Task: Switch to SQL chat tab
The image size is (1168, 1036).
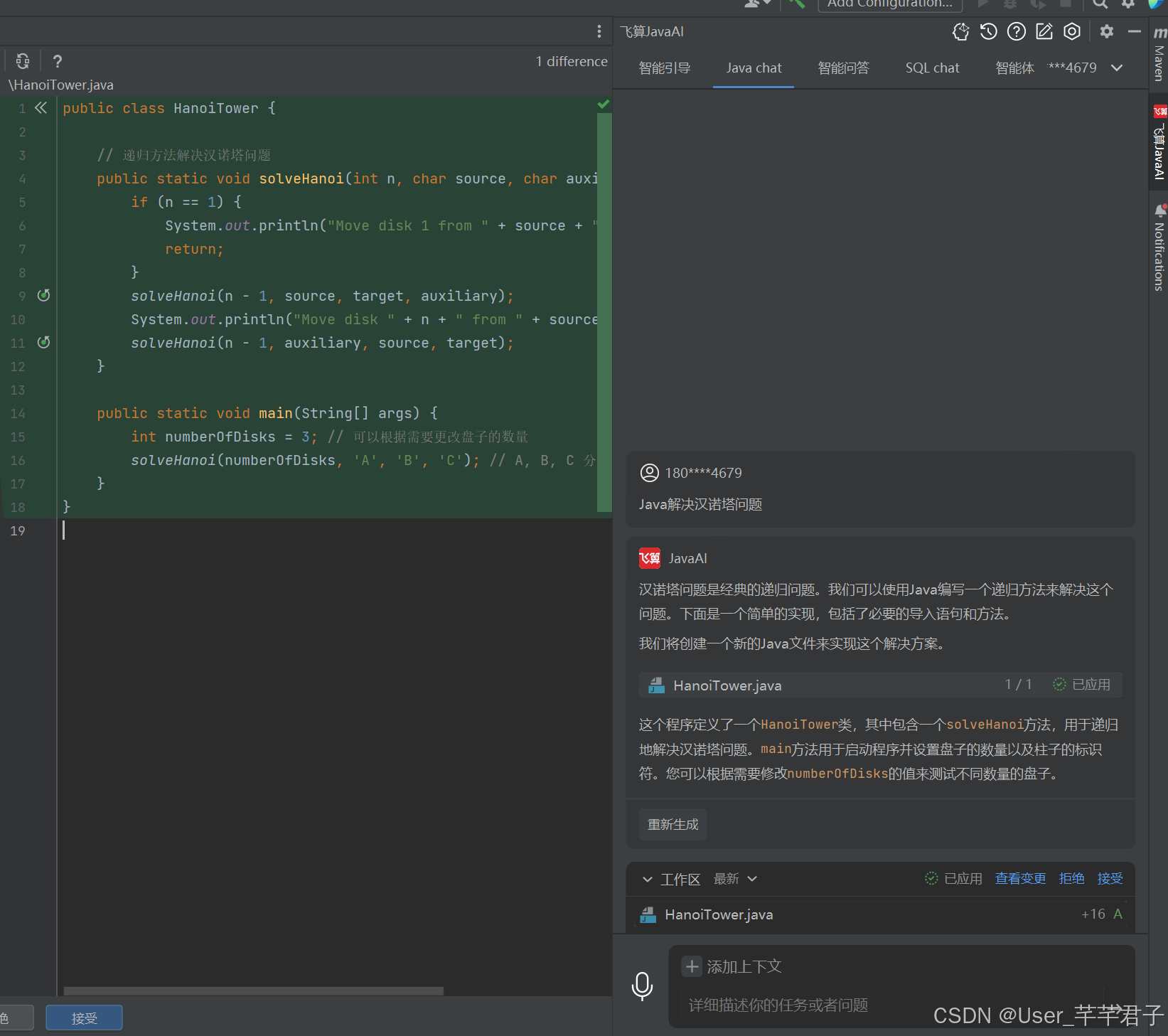Action: 932,68
